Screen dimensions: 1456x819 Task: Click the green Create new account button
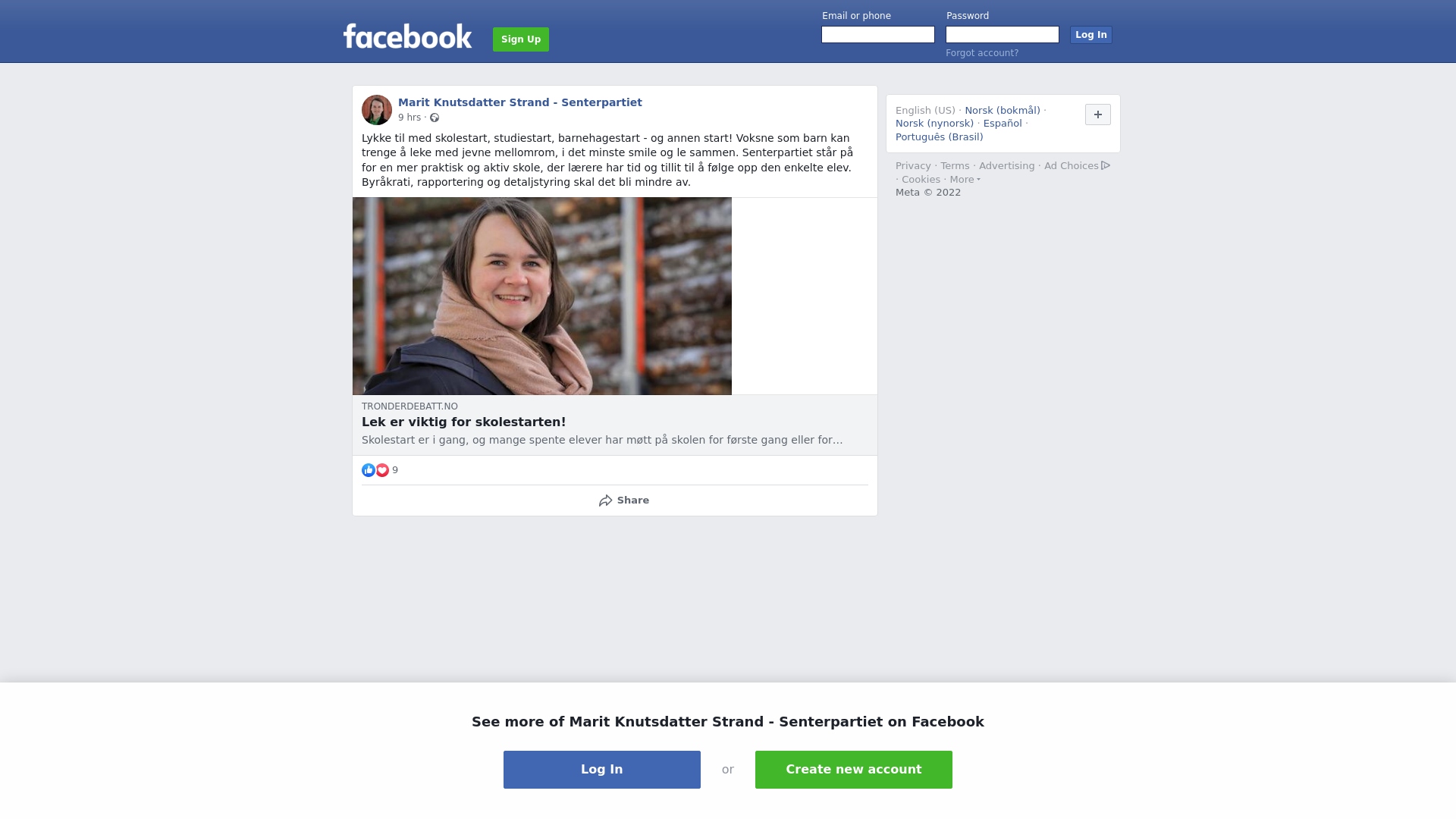click(x=854, y=770)
